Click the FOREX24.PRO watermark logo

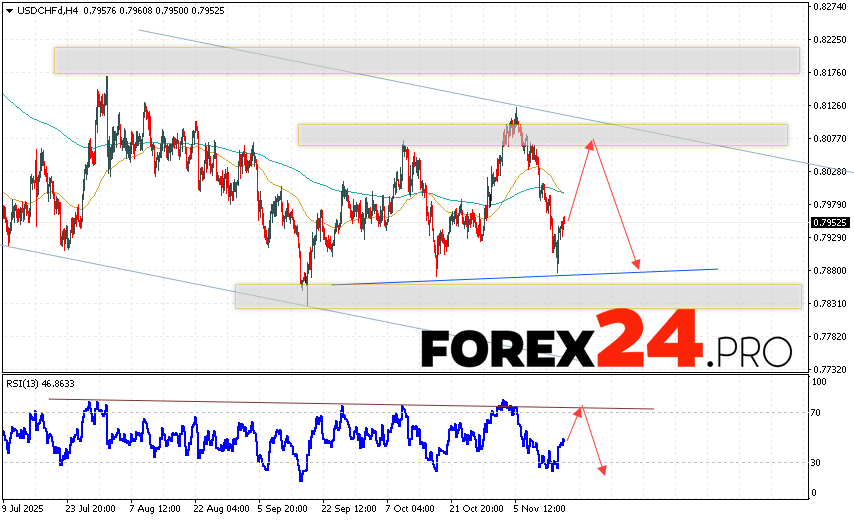[605, 341]
